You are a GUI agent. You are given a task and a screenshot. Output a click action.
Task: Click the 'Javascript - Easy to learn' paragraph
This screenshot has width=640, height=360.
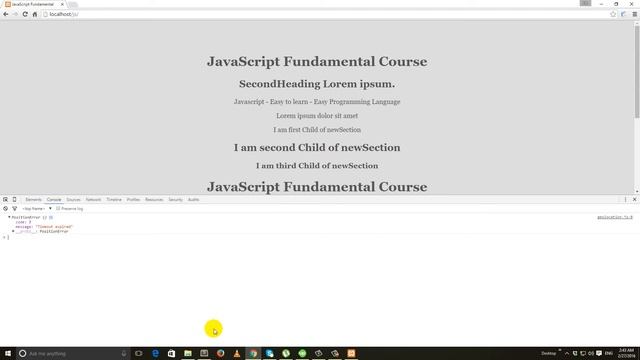pyautogui.click(x=317, y=102)
